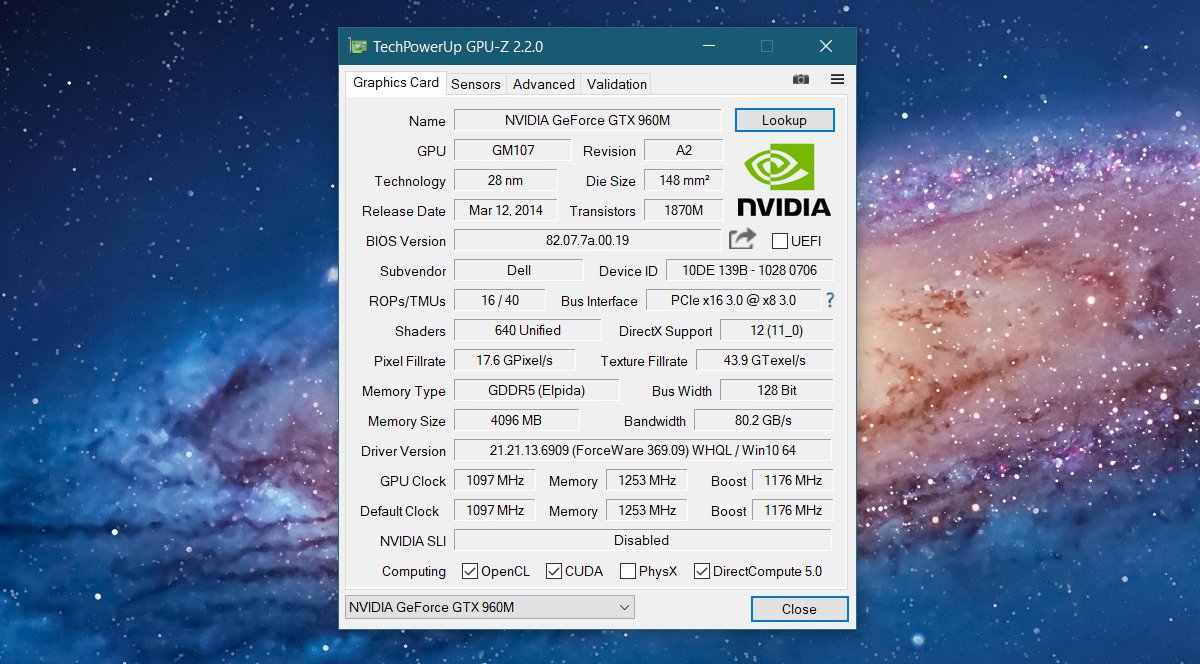
Task: Toggle the CUDA checkbox
Action: 553,571
